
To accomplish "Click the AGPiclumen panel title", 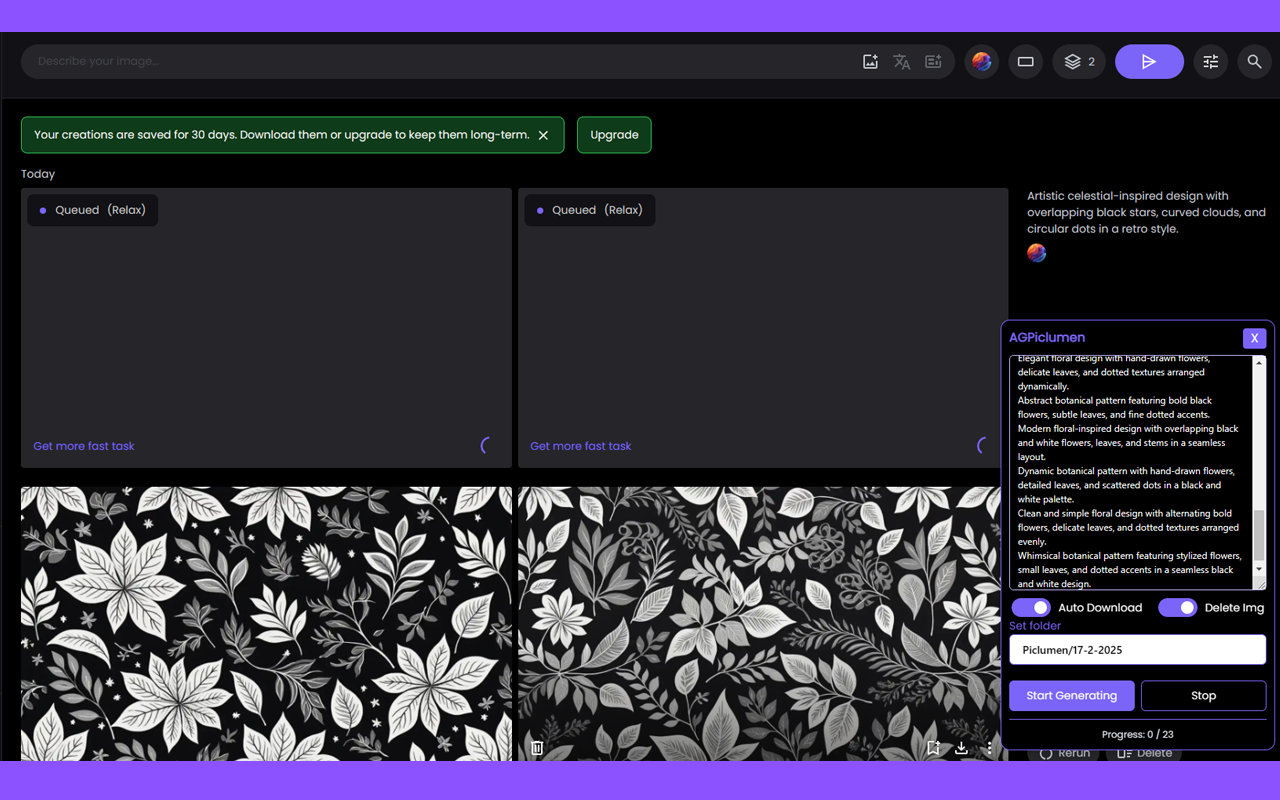I will coord(1047,338).
